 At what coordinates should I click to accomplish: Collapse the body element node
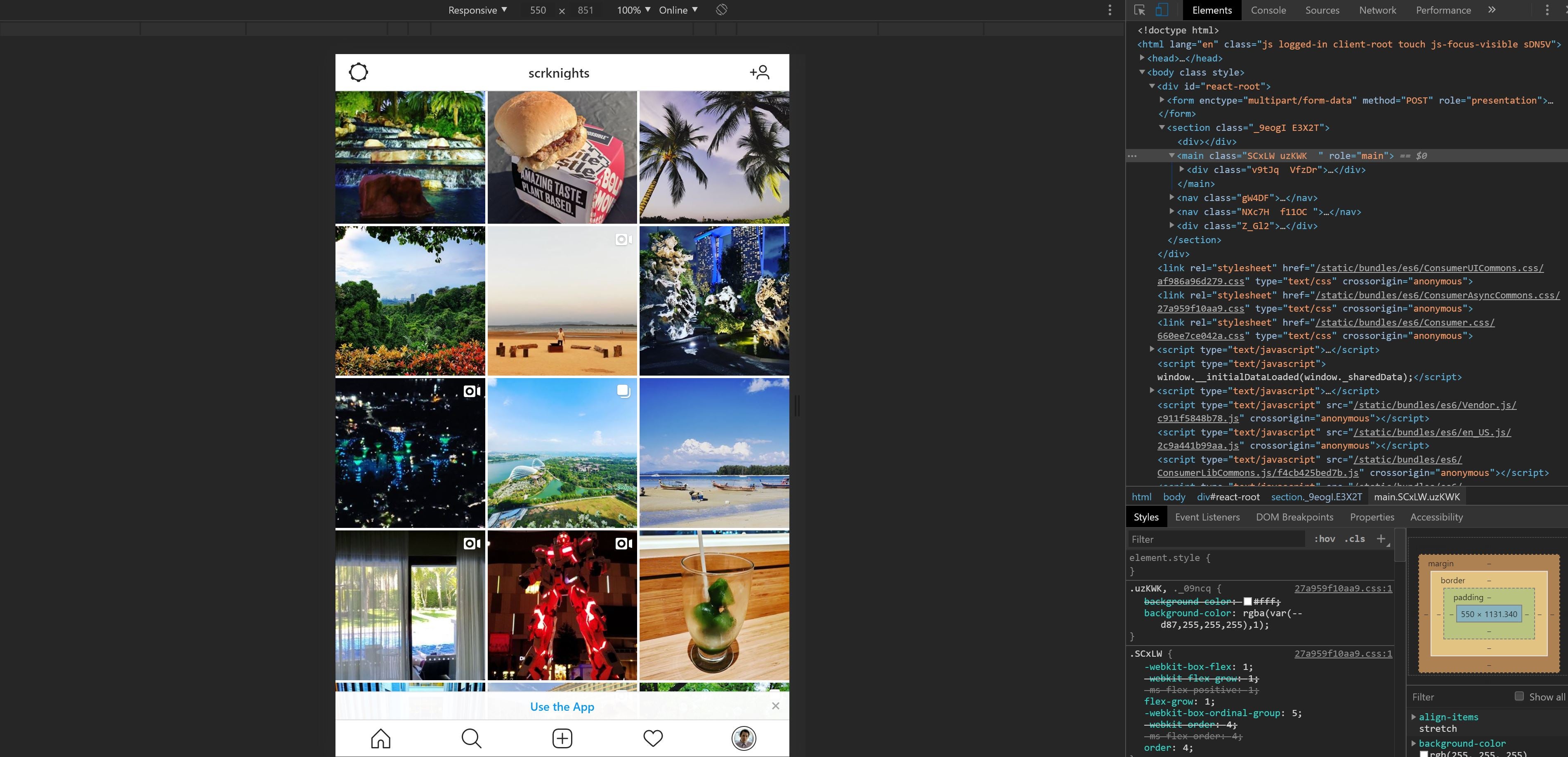[x=1142, y=72]
